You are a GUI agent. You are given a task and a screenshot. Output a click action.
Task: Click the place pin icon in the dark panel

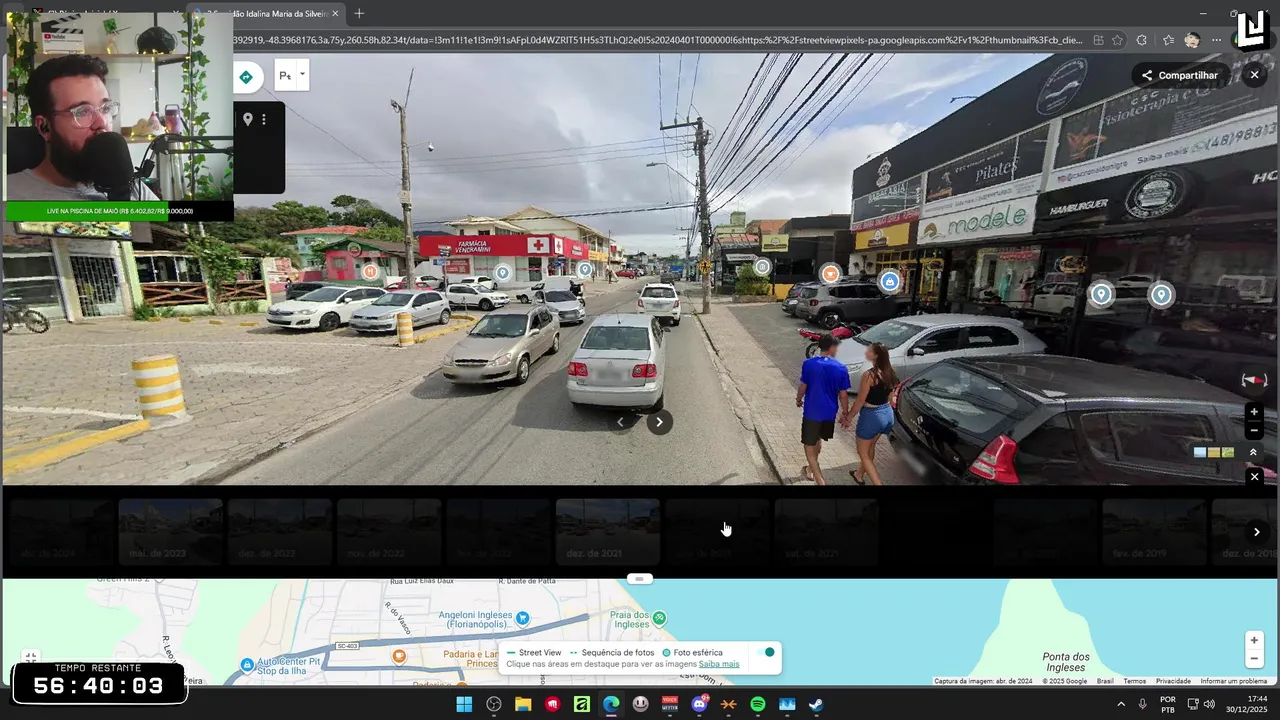click(248, 119)
